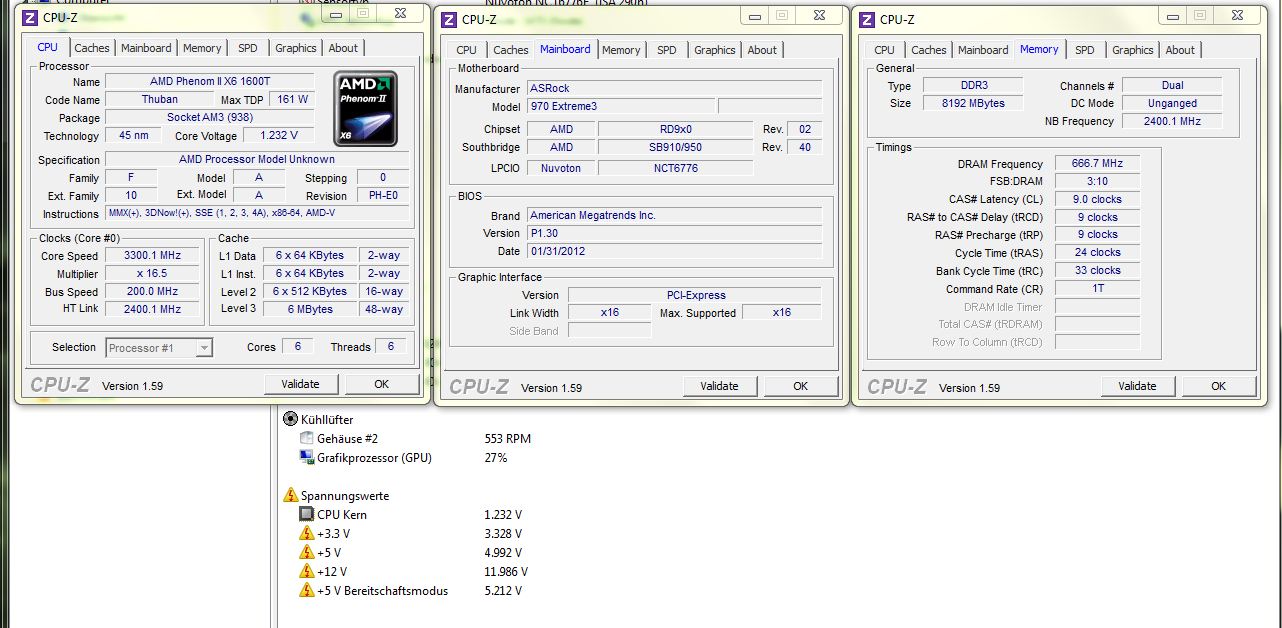
Task: Click Validate in the CPU window
Action: tap(300, 384)
